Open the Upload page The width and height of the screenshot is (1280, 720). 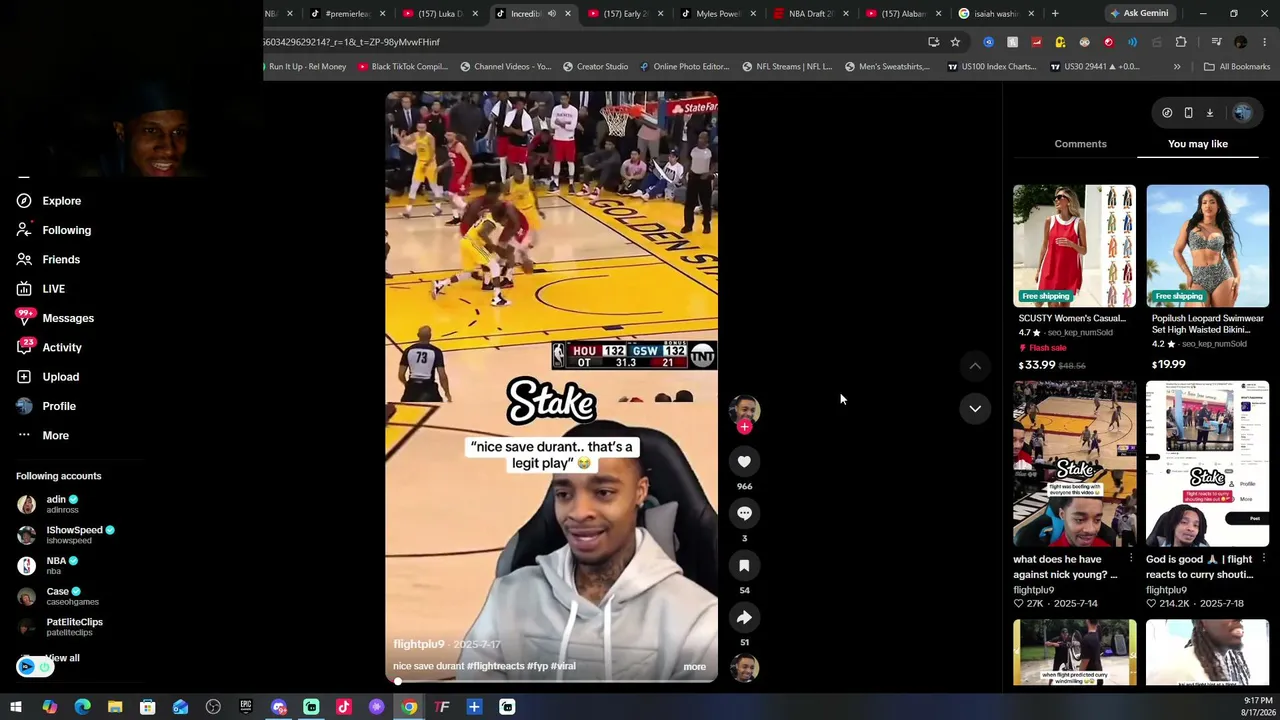pyautogui.click(x=48, y=377)
